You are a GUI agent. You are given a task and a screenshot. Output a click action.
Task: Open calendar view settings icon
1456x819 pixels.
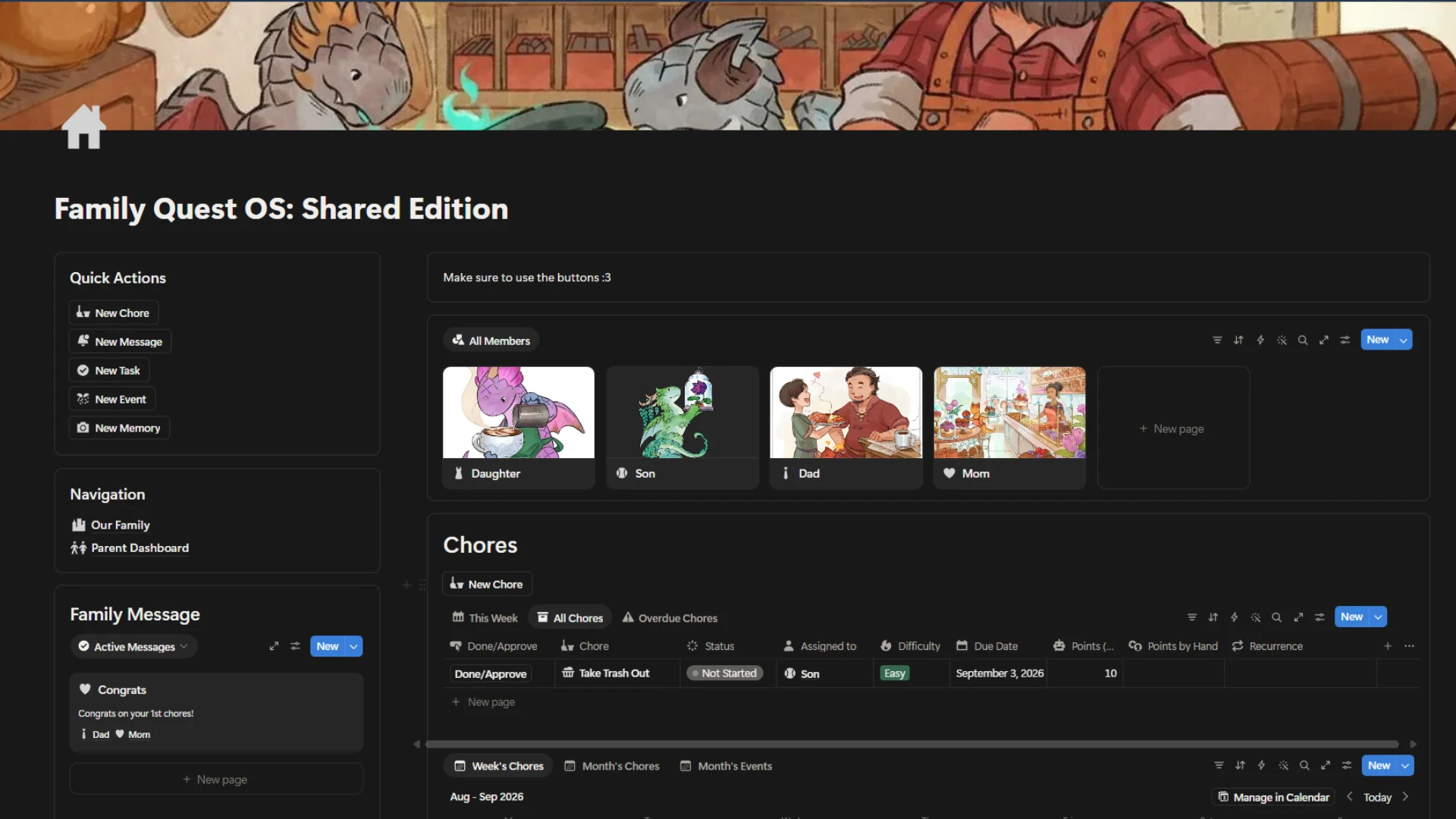point(1347,766)
